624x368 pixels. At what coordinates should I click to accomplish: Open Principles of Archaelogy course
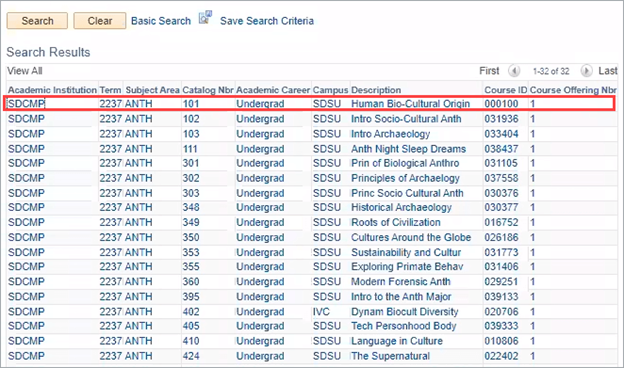click(x=405, y=178)
